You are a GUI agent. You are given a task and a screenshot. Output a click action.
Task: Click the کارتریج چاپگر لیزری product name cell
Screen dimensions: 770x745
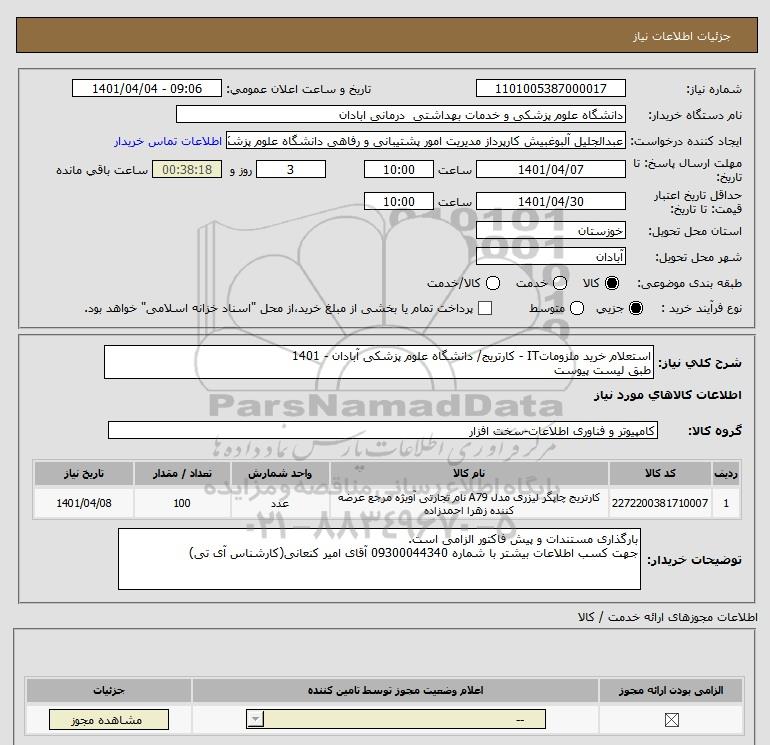469,503
